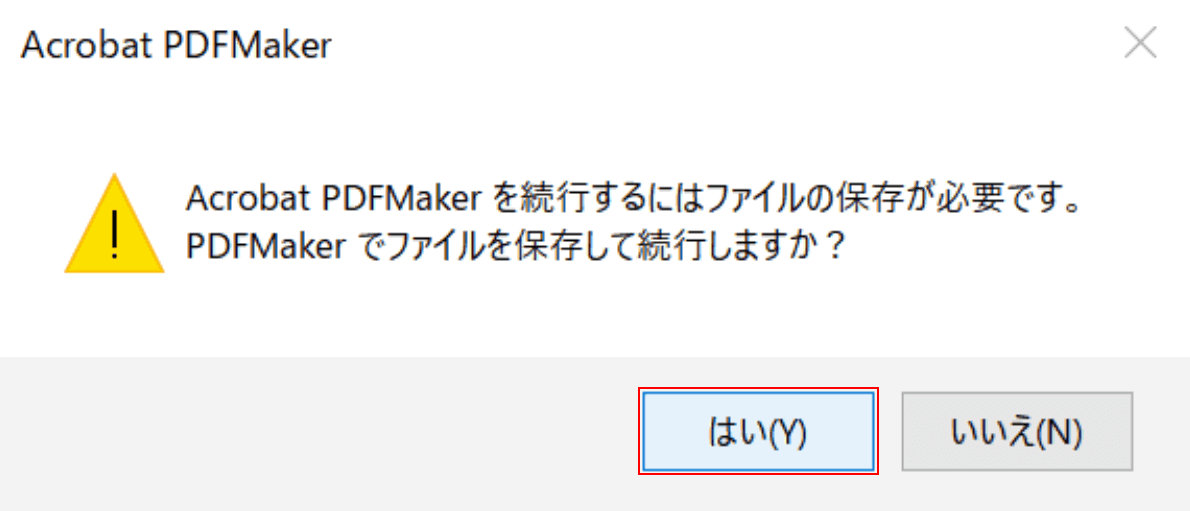Image resolution: width=1190 pixels, height=511 pixels.
Task: Click the question text 保存して続行しますか？
Action: pyautogui.click(x=691, y=246)
